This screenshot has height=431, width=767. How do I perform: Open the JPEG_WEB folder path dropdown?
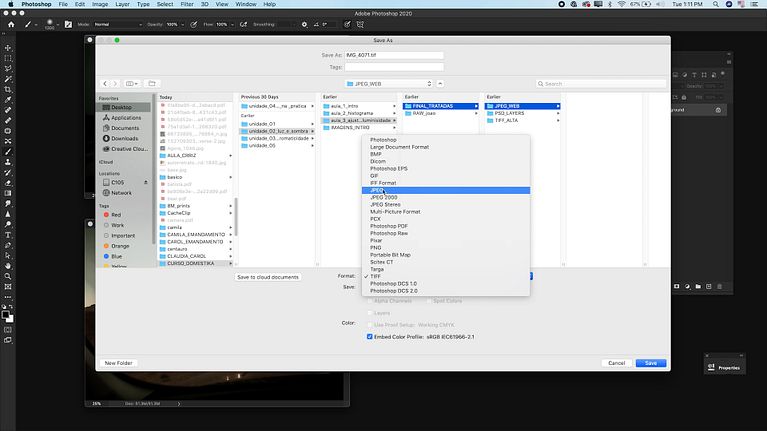click(x=388, y=84)
